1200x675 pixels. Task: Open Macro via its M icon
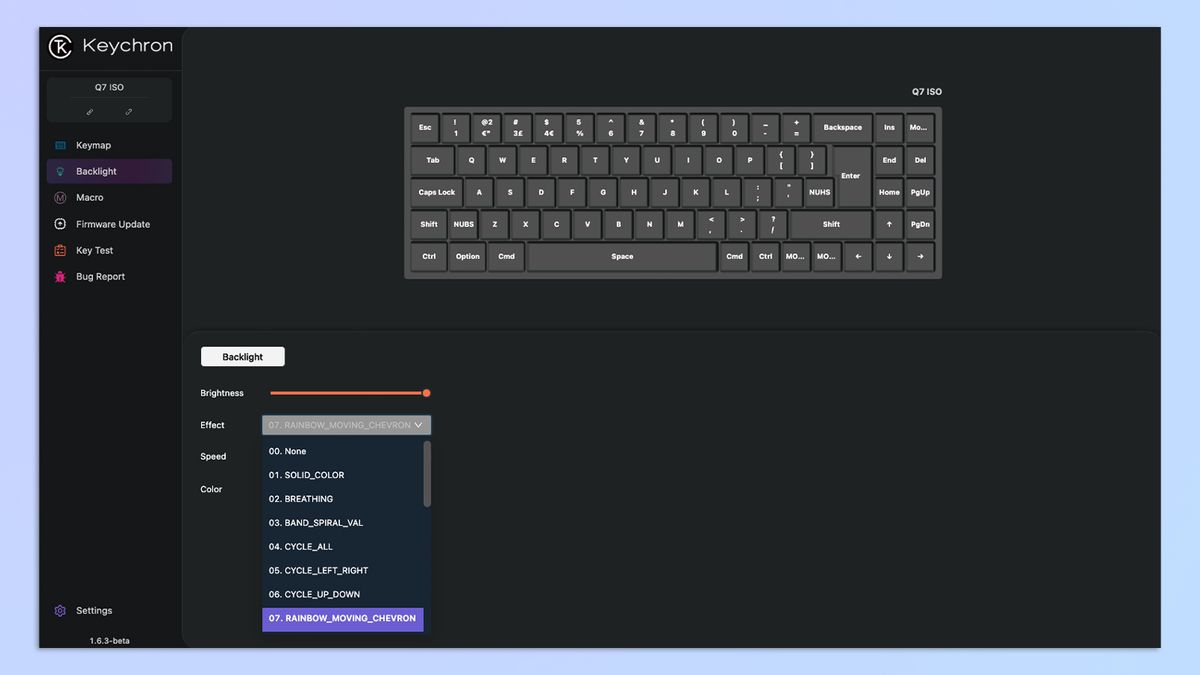click(x=60, y=198)
